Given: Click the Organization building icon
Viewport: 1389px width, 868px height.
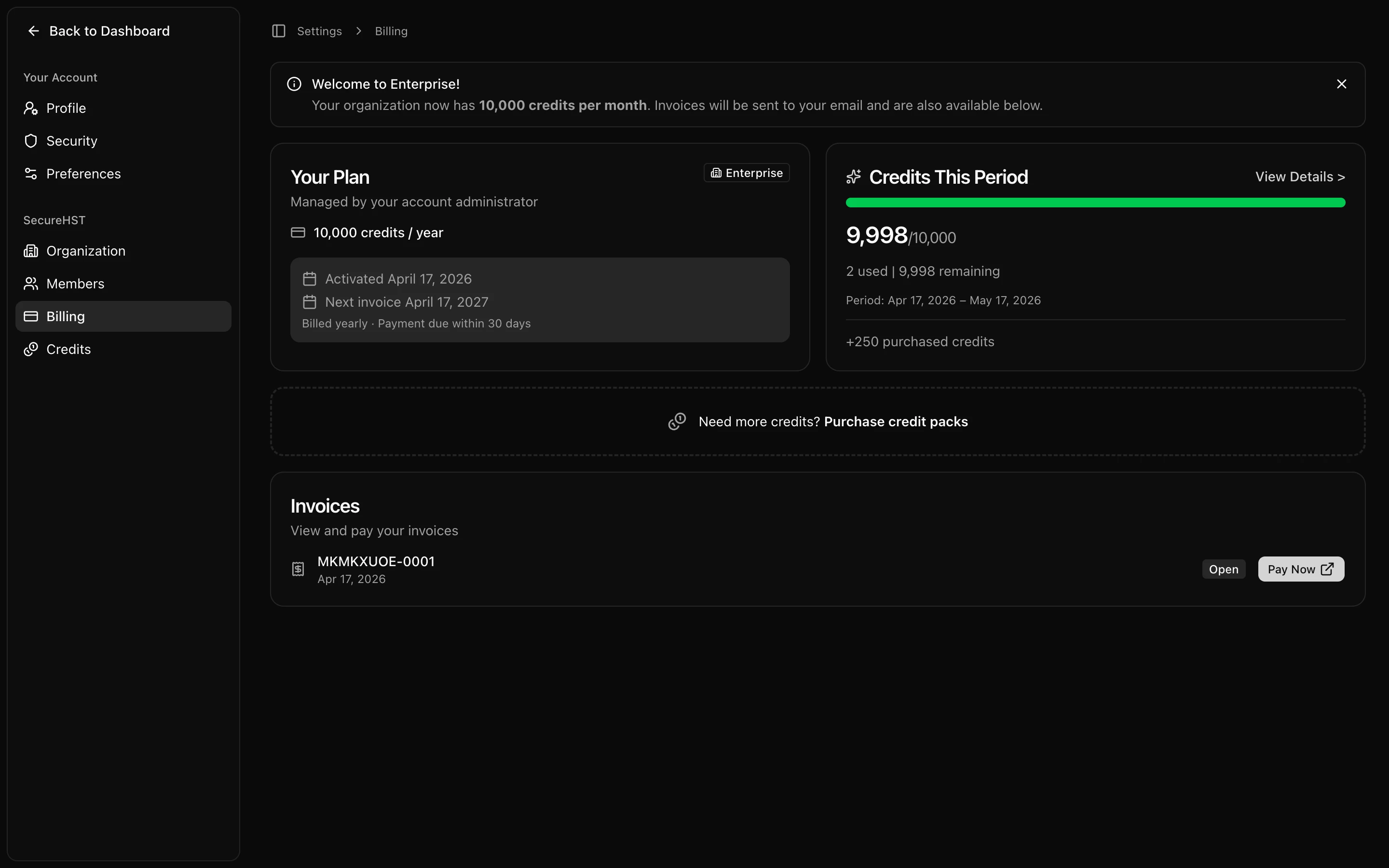Looking at the screenshot, I should click(x=31, y=251).
